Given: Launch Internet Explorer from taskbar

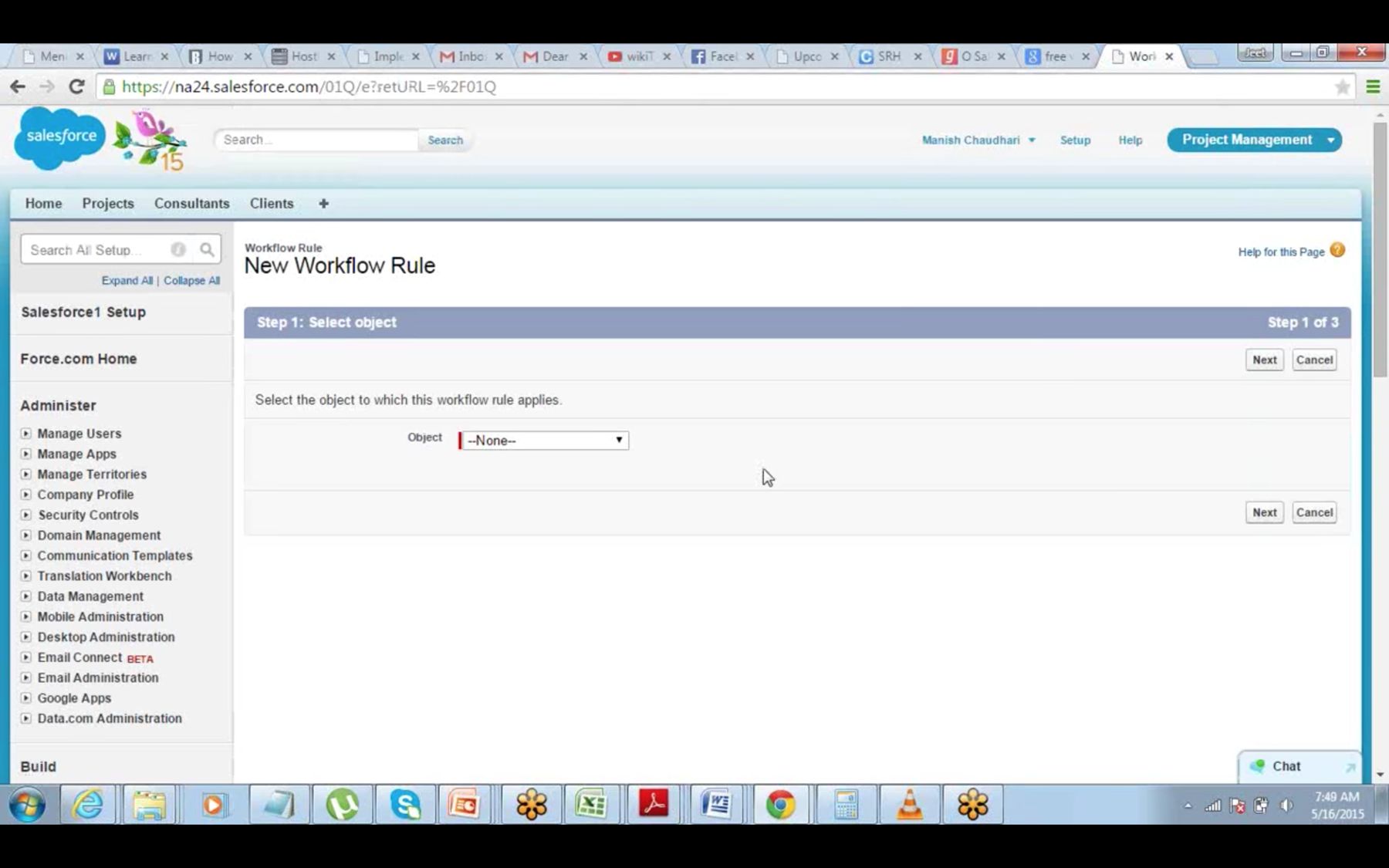Looking at the screenshot, I should pyautogui.click(x=88, y=805).
